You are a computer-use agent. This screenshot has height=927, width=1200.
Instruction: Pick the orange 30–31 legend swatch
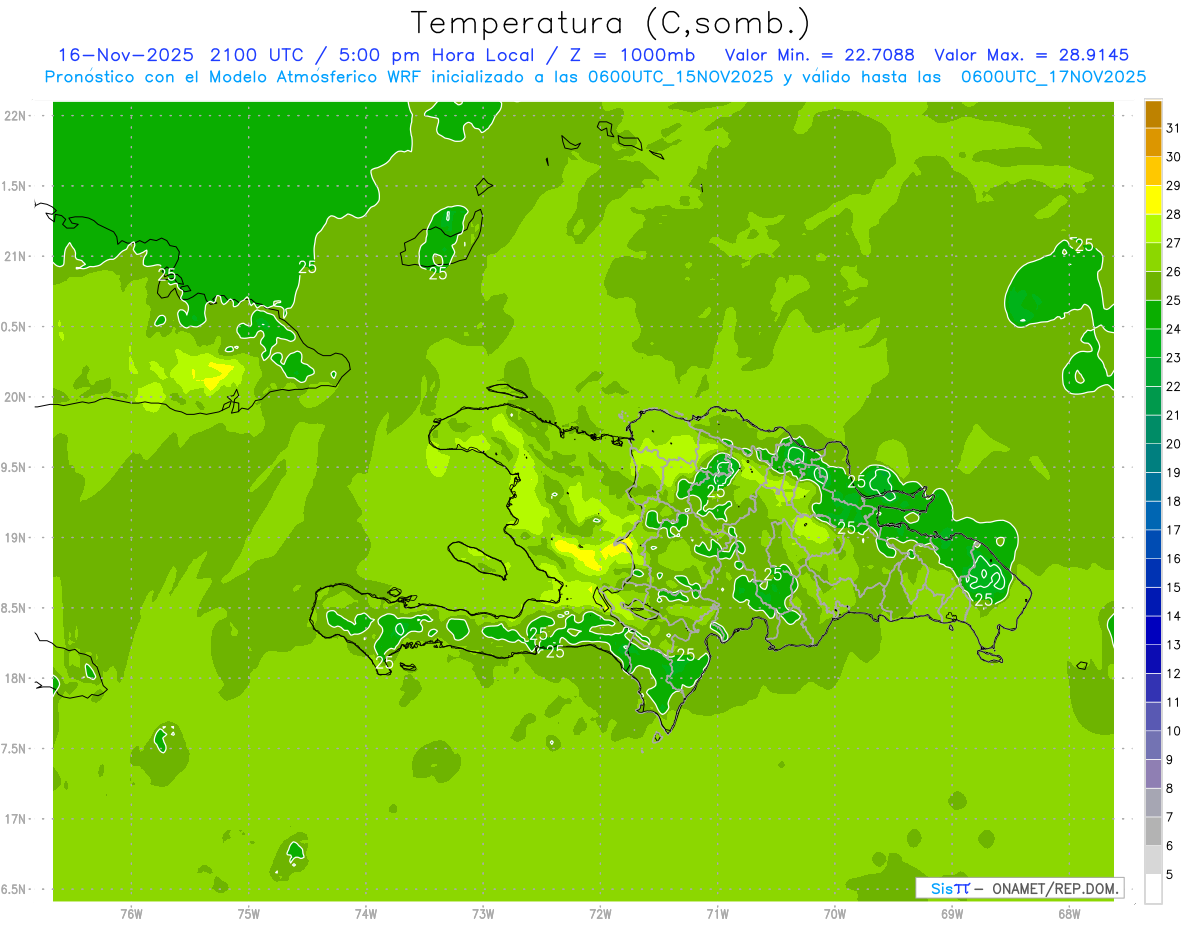pyautogui.click(x=1153, y=142)
